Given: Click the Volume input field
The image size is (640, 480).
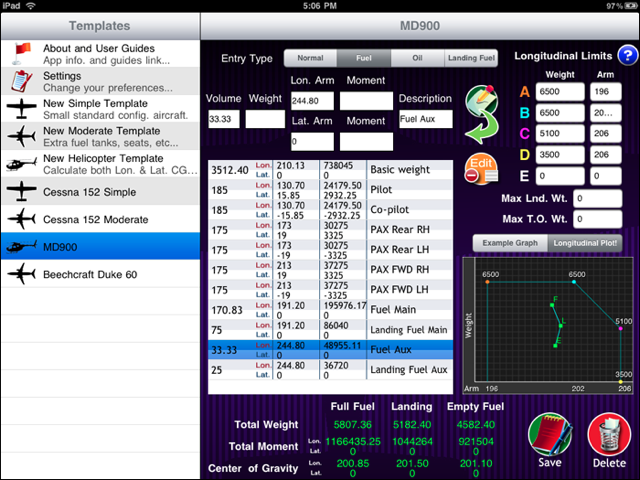Looking at the screenshot, I should click(224, 120).
